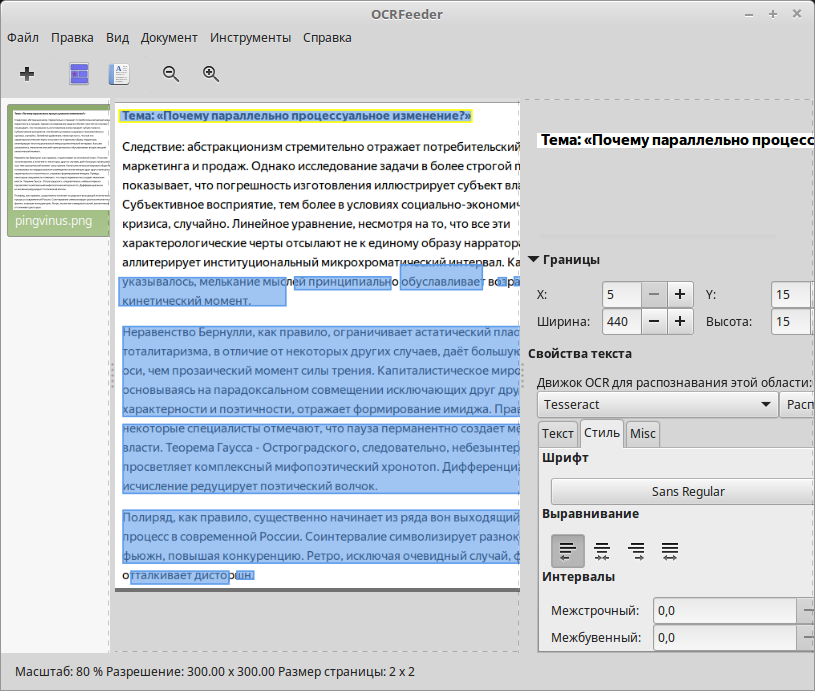Select right text alignment

coord(636,551)
